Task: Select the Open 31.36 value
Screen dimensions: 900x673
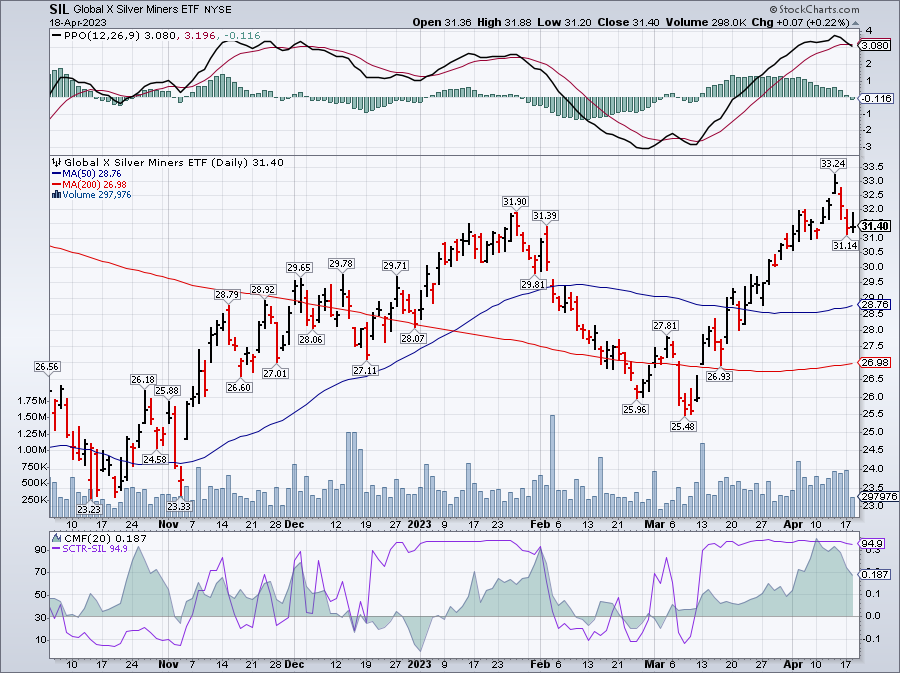Action: pyautogui.click(x=442, y=22)
